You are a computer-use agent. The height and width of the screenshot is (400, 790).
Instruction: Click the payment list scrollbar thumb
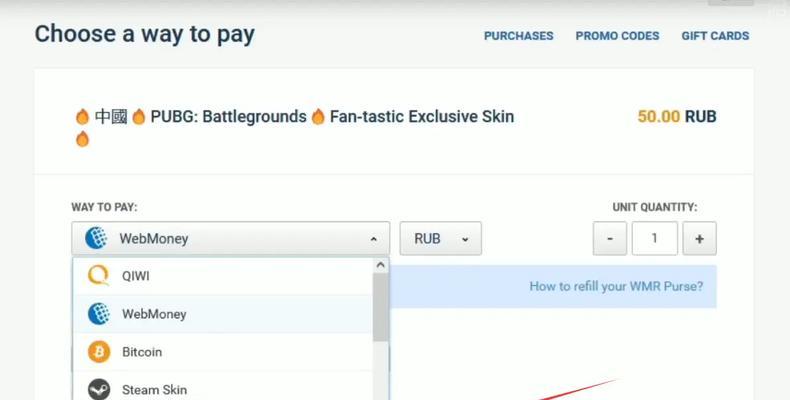[x=380, y=307]
